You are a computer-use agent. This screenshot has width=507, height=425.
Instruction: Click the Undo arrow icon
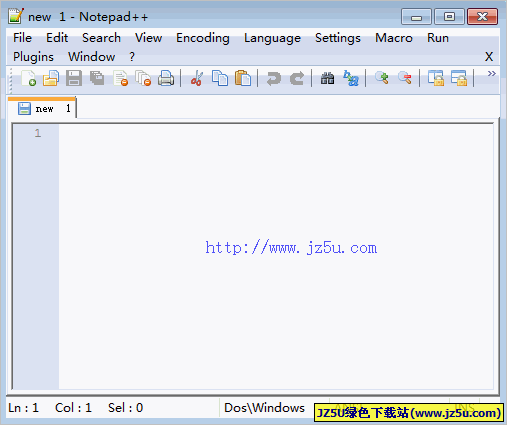[x=274, y=79]
